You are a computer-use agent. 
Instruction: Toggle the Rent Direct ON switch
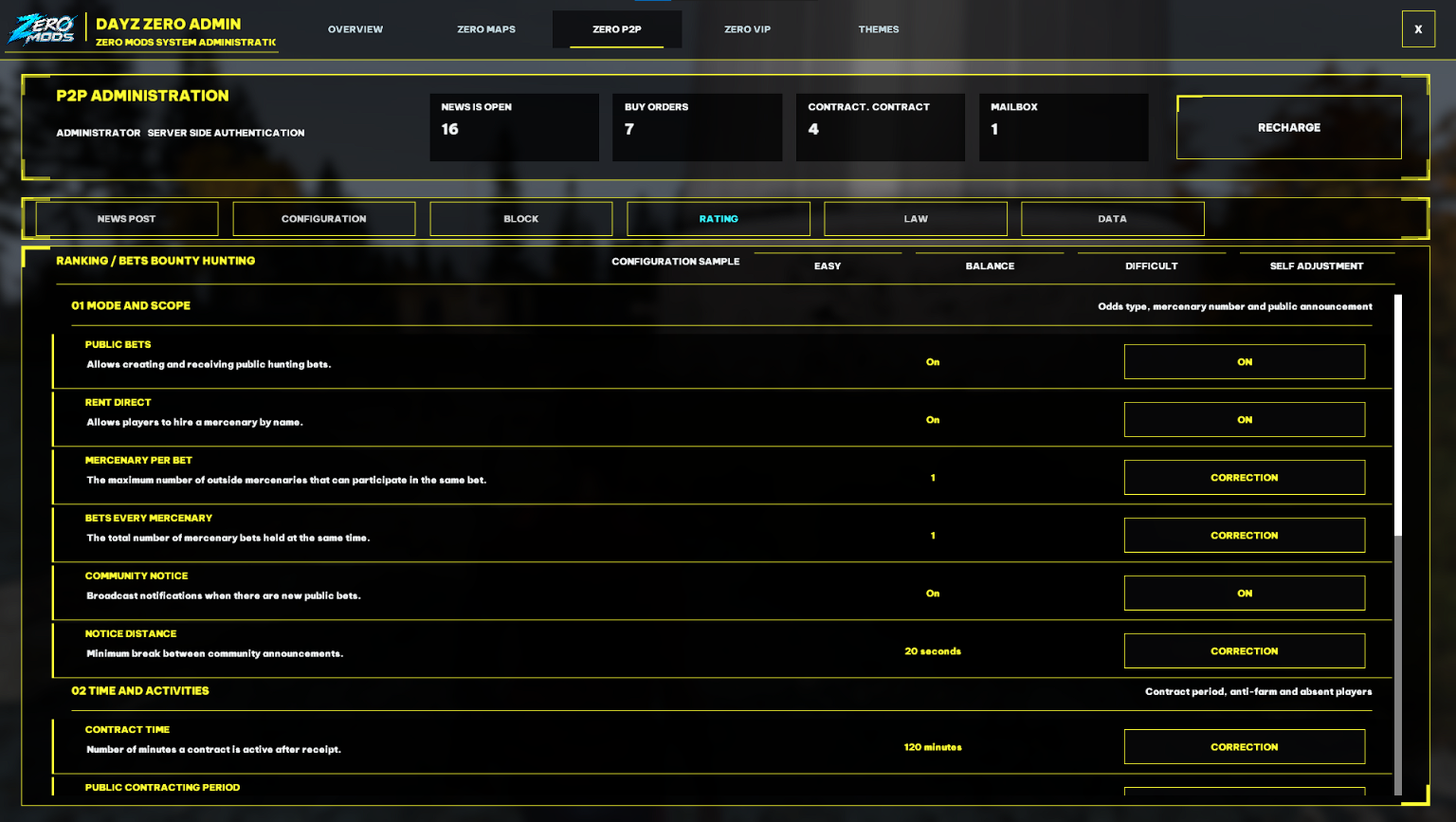tap(1245, 420)
